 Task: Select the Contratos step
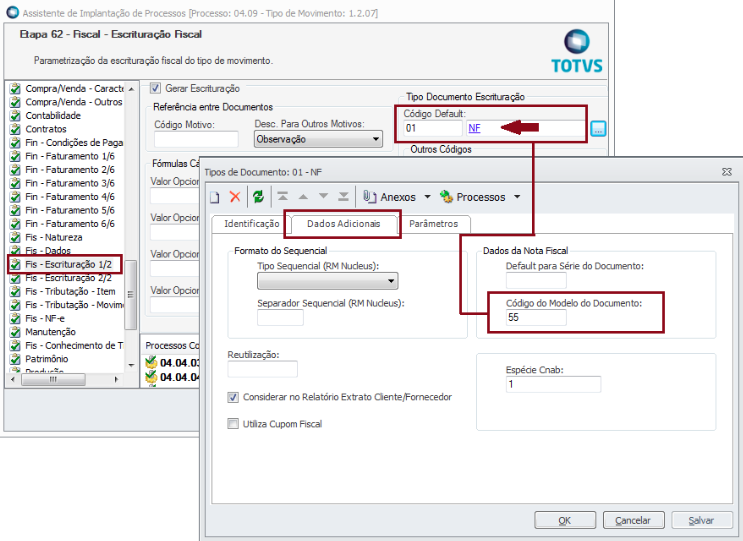[46, 129]
